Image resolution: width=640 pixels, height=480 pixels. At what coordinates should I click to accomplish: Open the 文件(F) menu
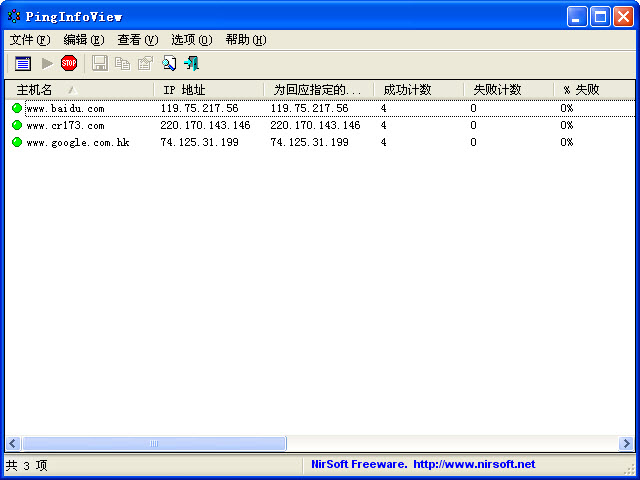coord(30,40)
